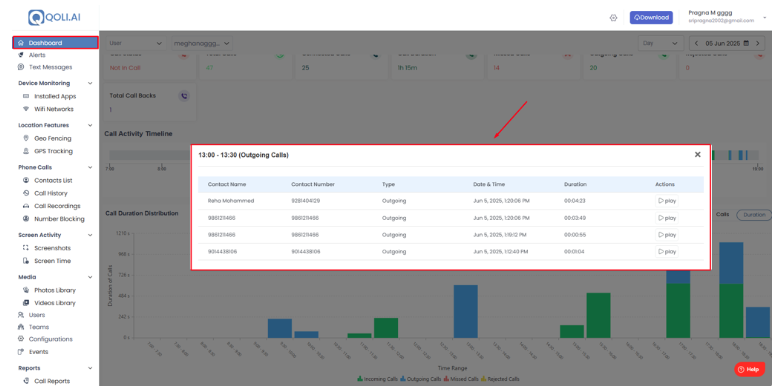
Task: Collapse the Phone Calls section
Action: click(x=90, y=168)
